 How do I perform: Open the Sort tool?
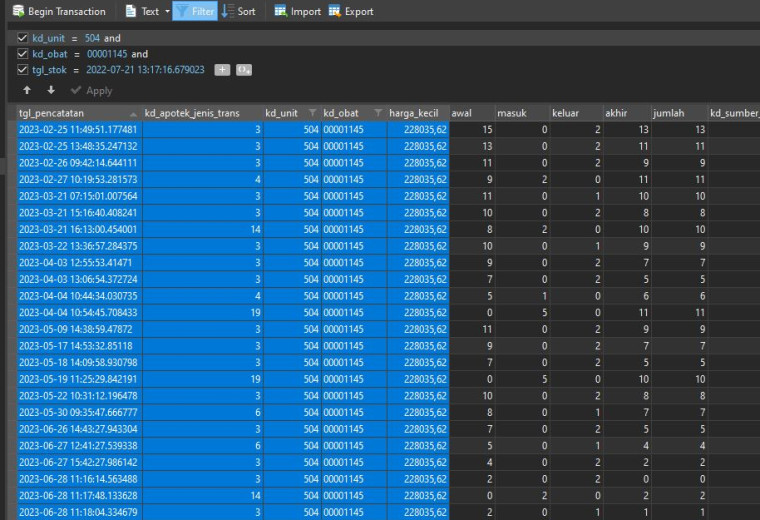238,11
